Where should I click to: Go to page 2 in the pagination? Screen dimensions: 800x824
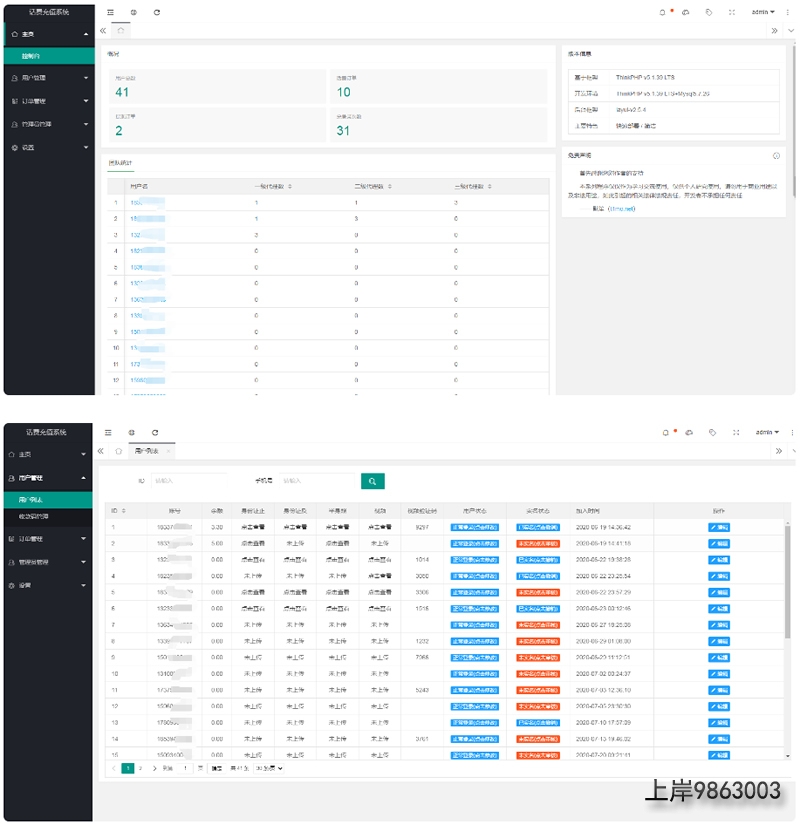pyautogui.click(x=140, y=767)
